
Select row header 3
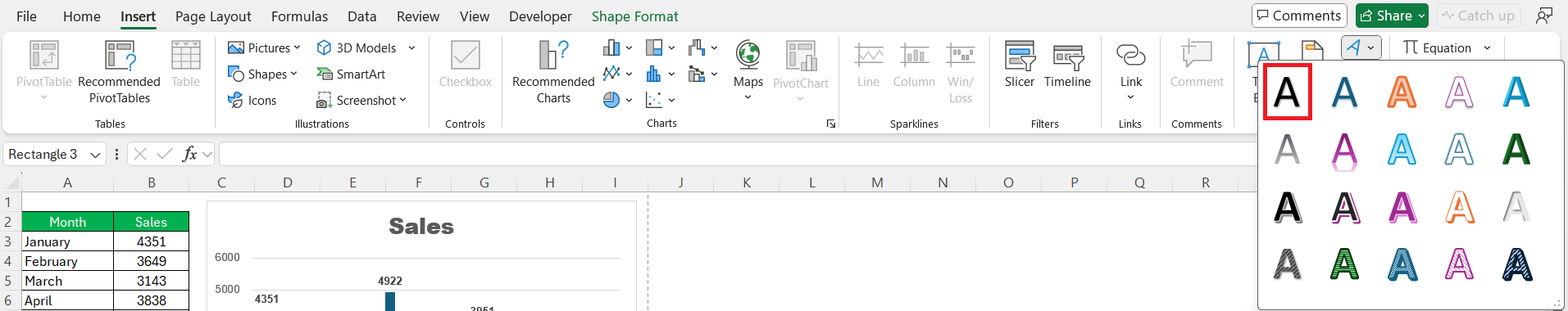pos(8,241)
